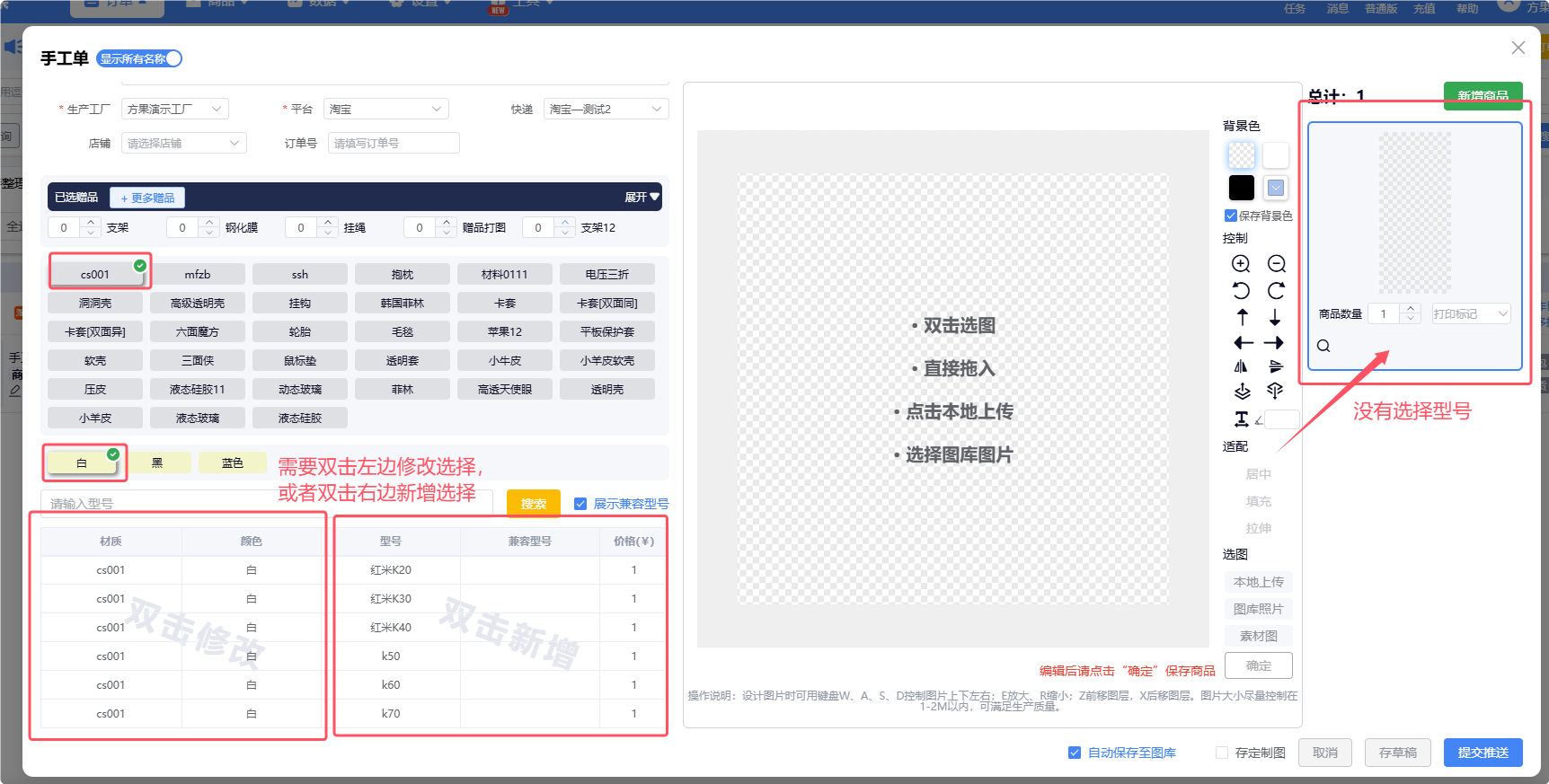Uncheck the 保存背景色 checkbox
Image resolution: width=1549 pixels, height=784 pixels.
click(x=1231, y=216)
